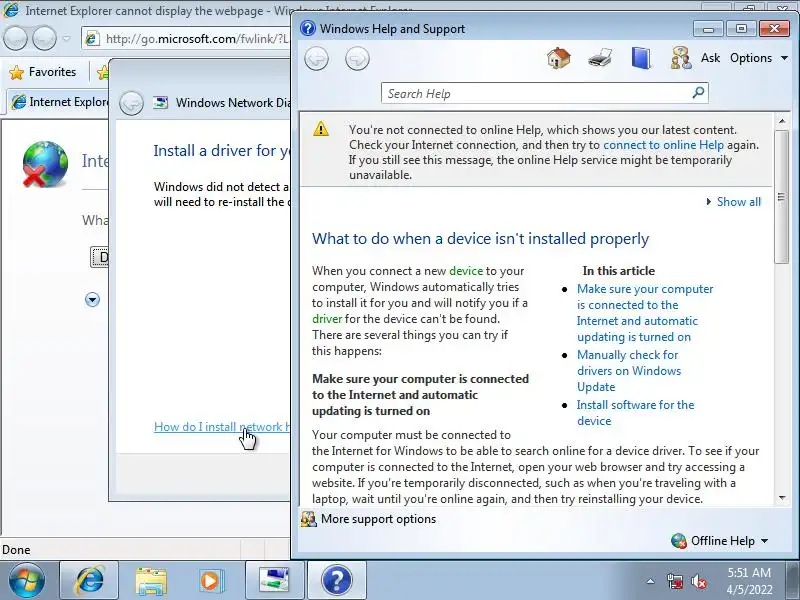Open Install software for the device link
The image size is (800, 600).
(635, 412)
